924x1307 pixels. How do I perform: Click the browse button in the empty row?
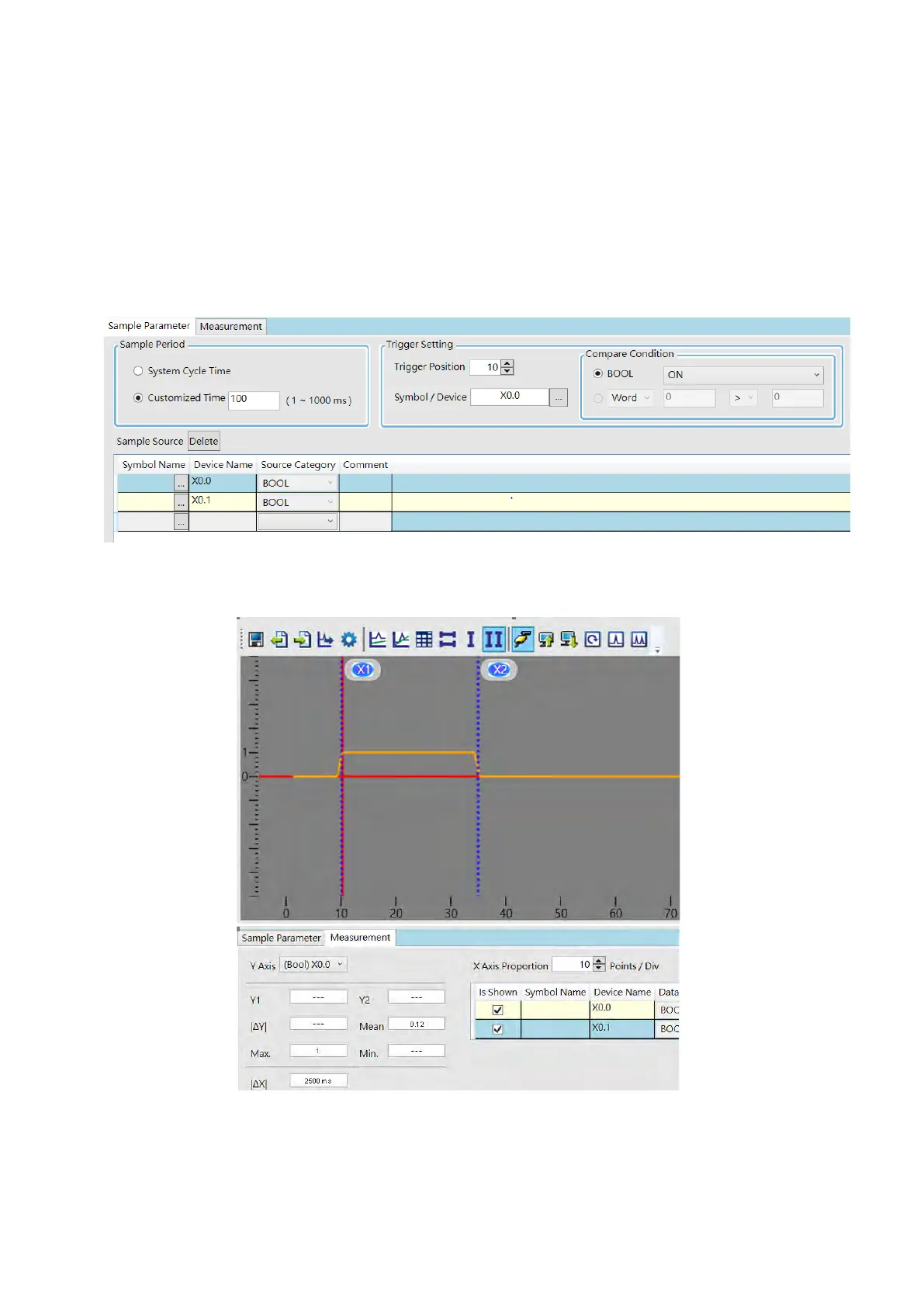point(181,522)
